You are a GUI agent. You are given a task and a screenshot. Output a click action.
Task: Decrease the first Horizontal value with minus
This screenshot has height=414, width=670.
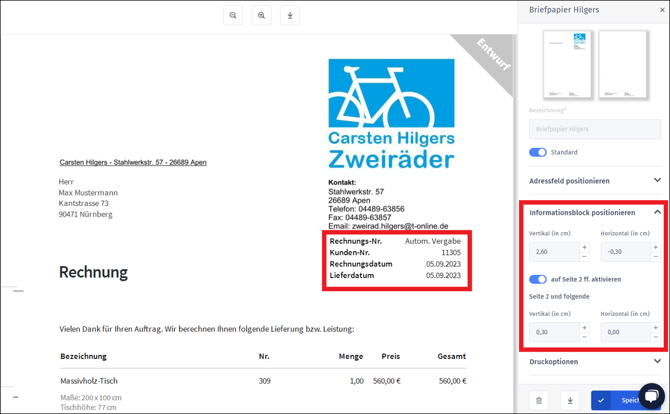click(656, 257)
